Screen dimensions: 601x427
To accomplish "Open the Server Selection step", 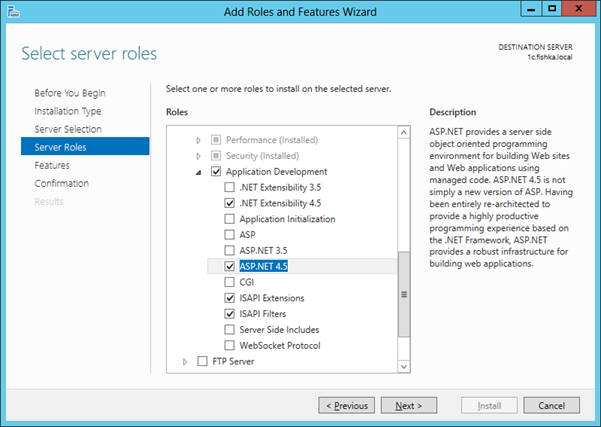I will 68,129.
